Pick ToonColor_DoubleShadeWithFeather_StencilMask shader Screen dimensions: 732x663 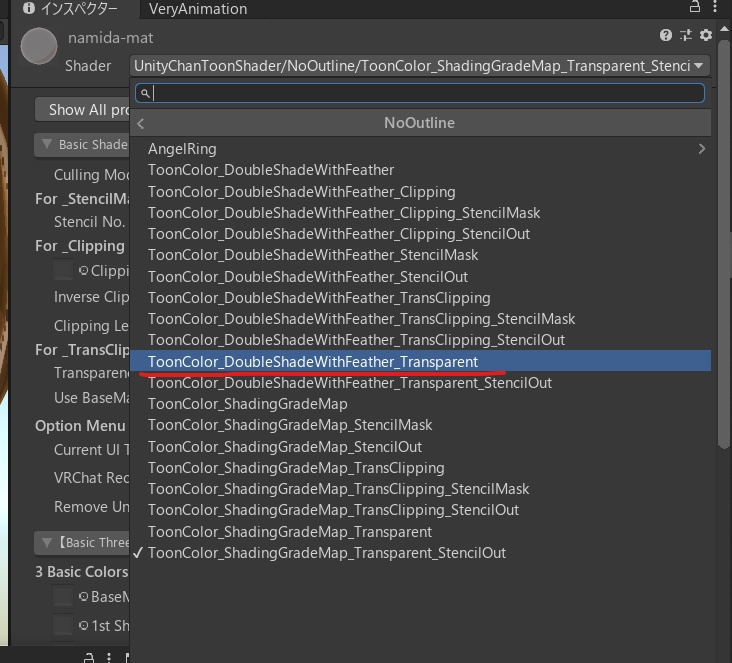click(x=420, y=255)
